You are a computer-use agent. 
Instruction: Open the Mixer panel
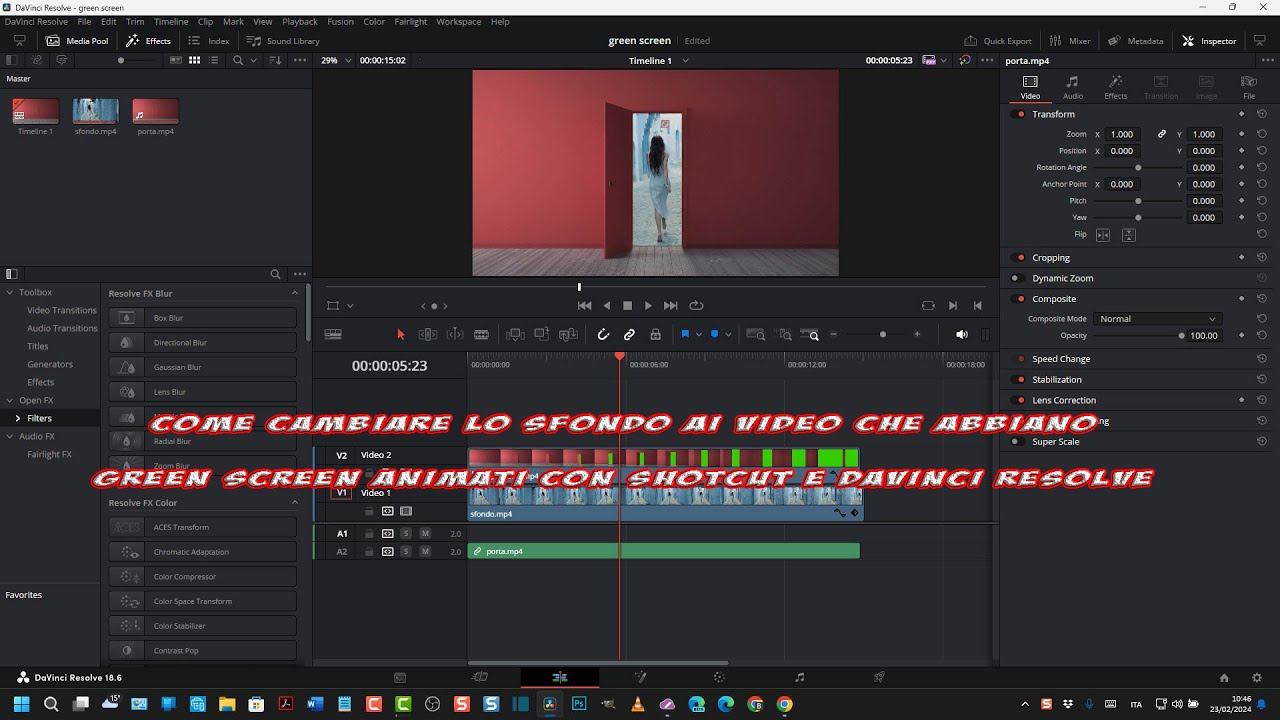click(1069, 41)
